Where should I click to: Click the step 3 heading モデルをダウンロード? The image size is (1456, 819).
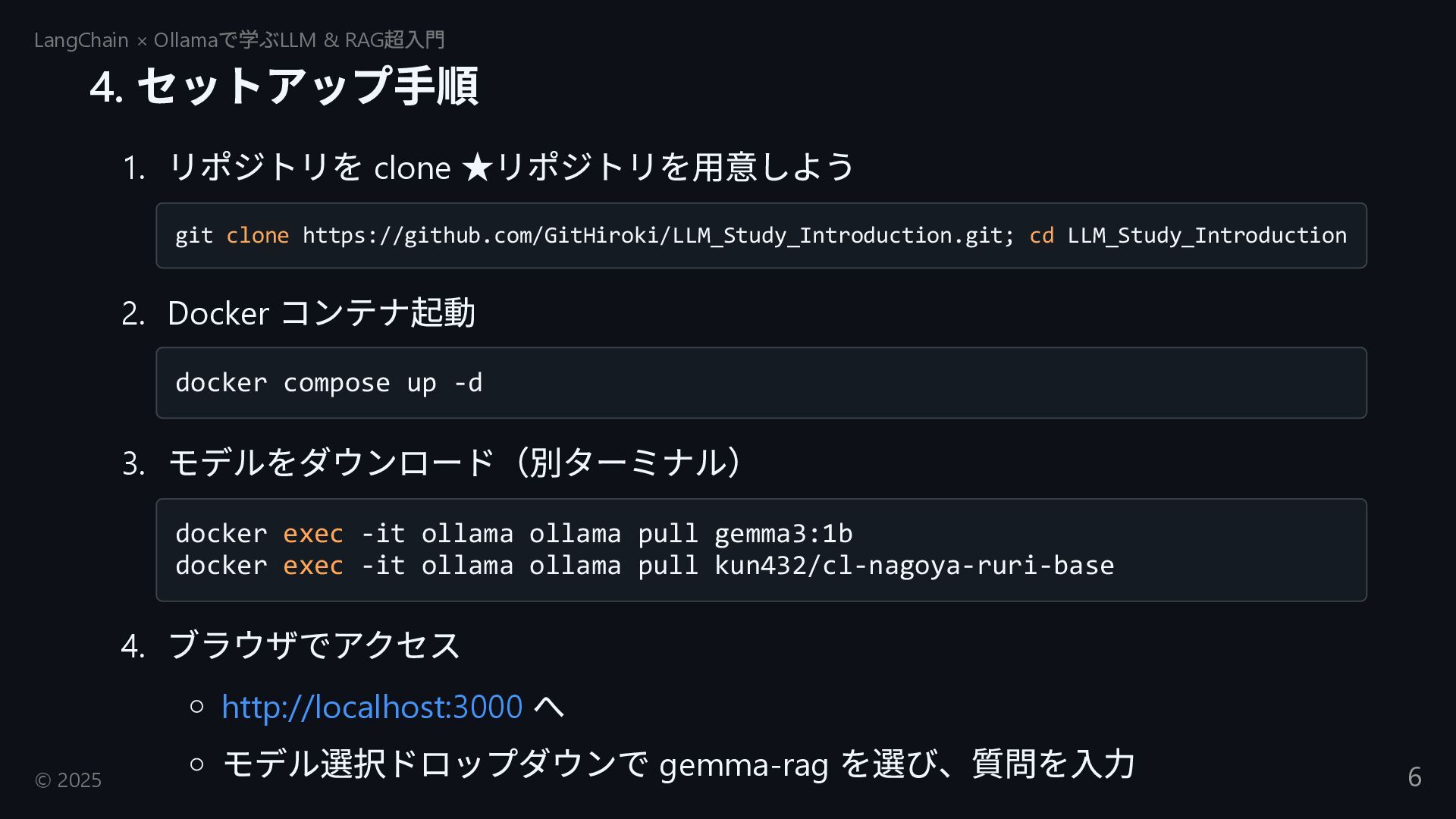tap(331, 463)
